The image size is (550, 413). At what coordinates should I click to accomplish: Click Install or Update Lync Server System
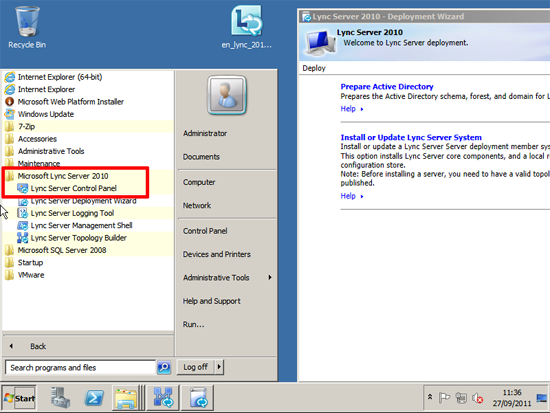pyautogui.click(x=411, y=137)
